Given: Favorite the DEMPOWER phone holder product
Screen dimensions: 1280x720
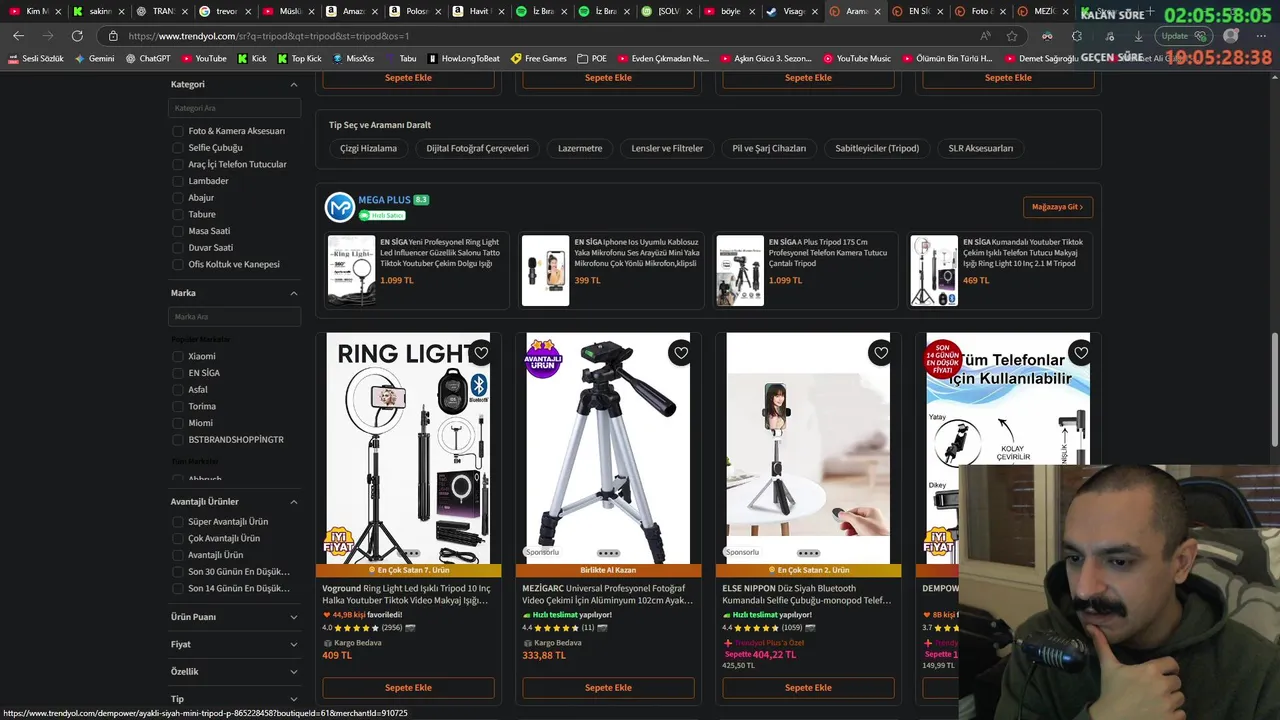Looking at the screenshot, I should [1081, 352].
